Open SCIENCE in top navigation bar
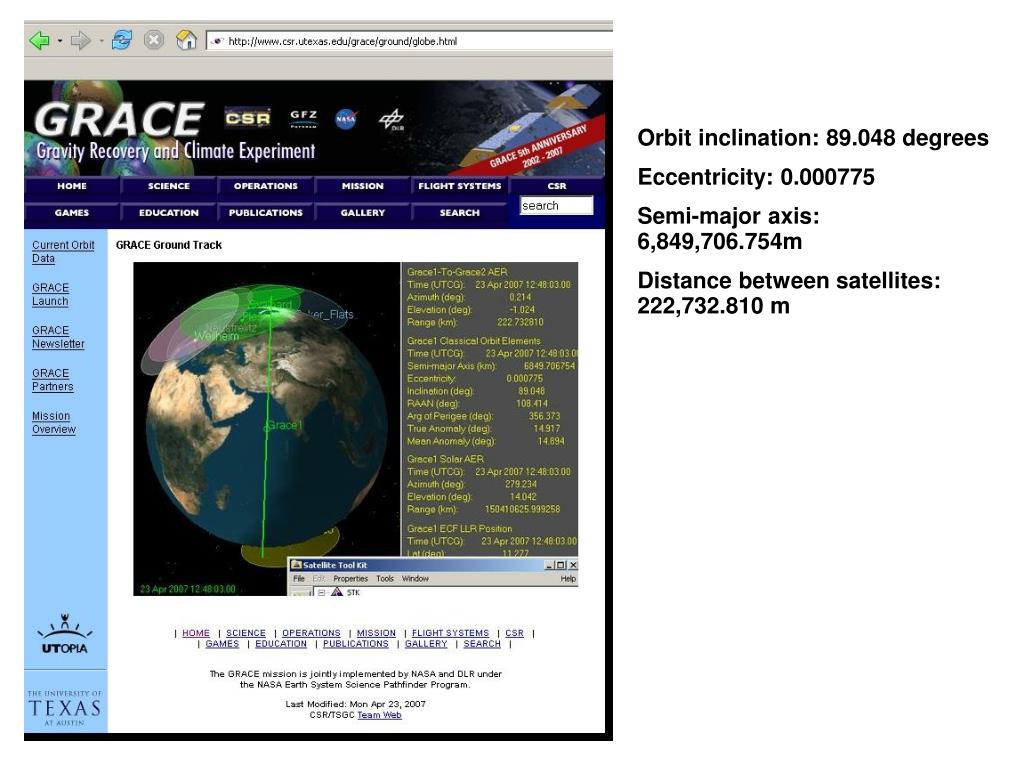This screenshot has width=1024, height=768. [x=168, y=186]
